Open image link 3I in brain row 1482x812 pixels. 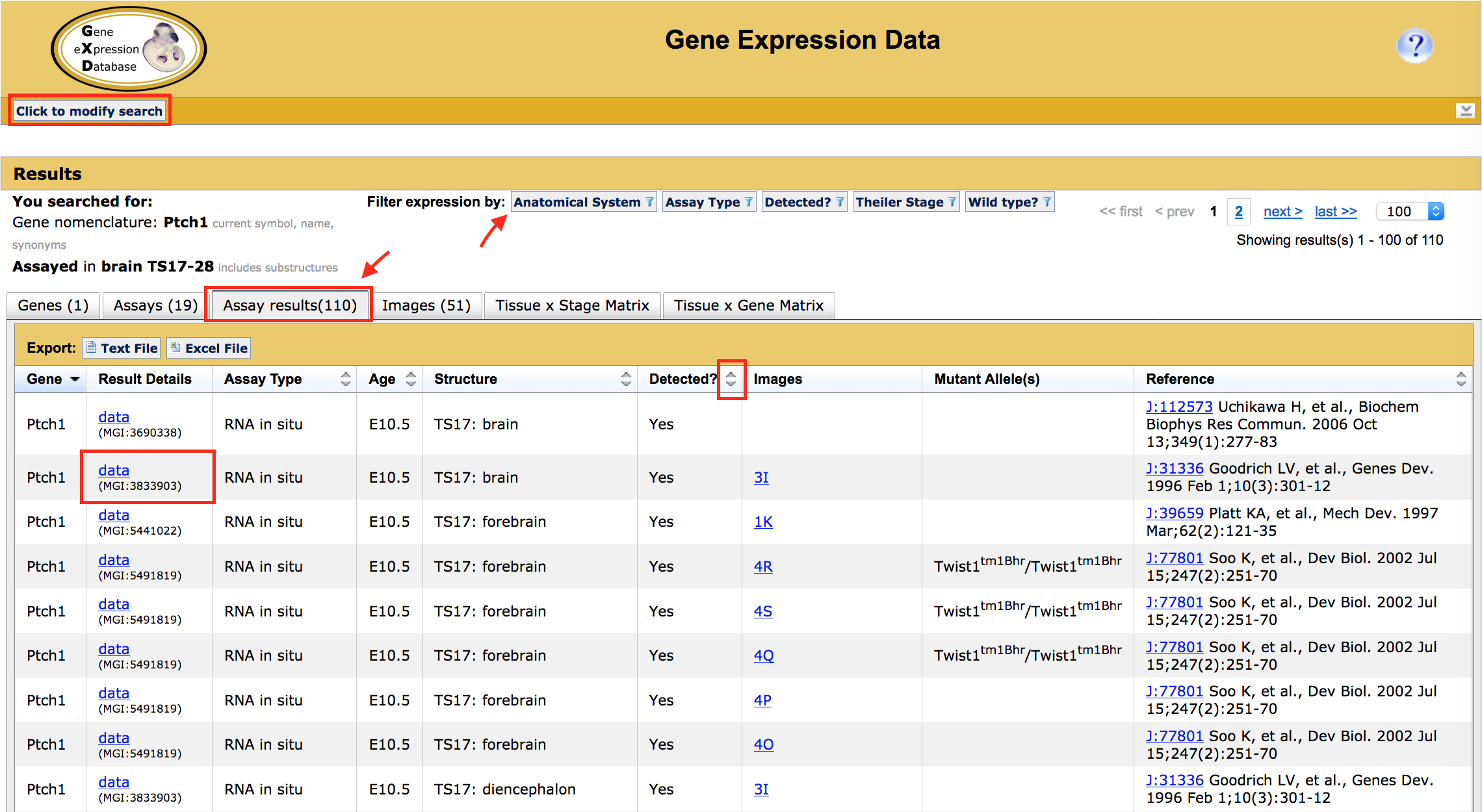pos(761,477)
